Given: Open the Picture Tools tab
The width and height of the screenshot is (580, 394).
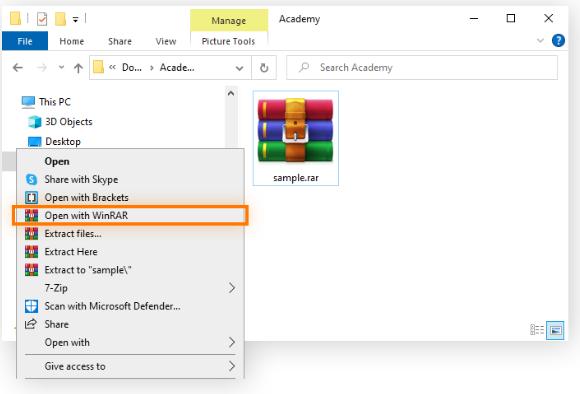Looking at the screenshot, I should pos(228,41).
